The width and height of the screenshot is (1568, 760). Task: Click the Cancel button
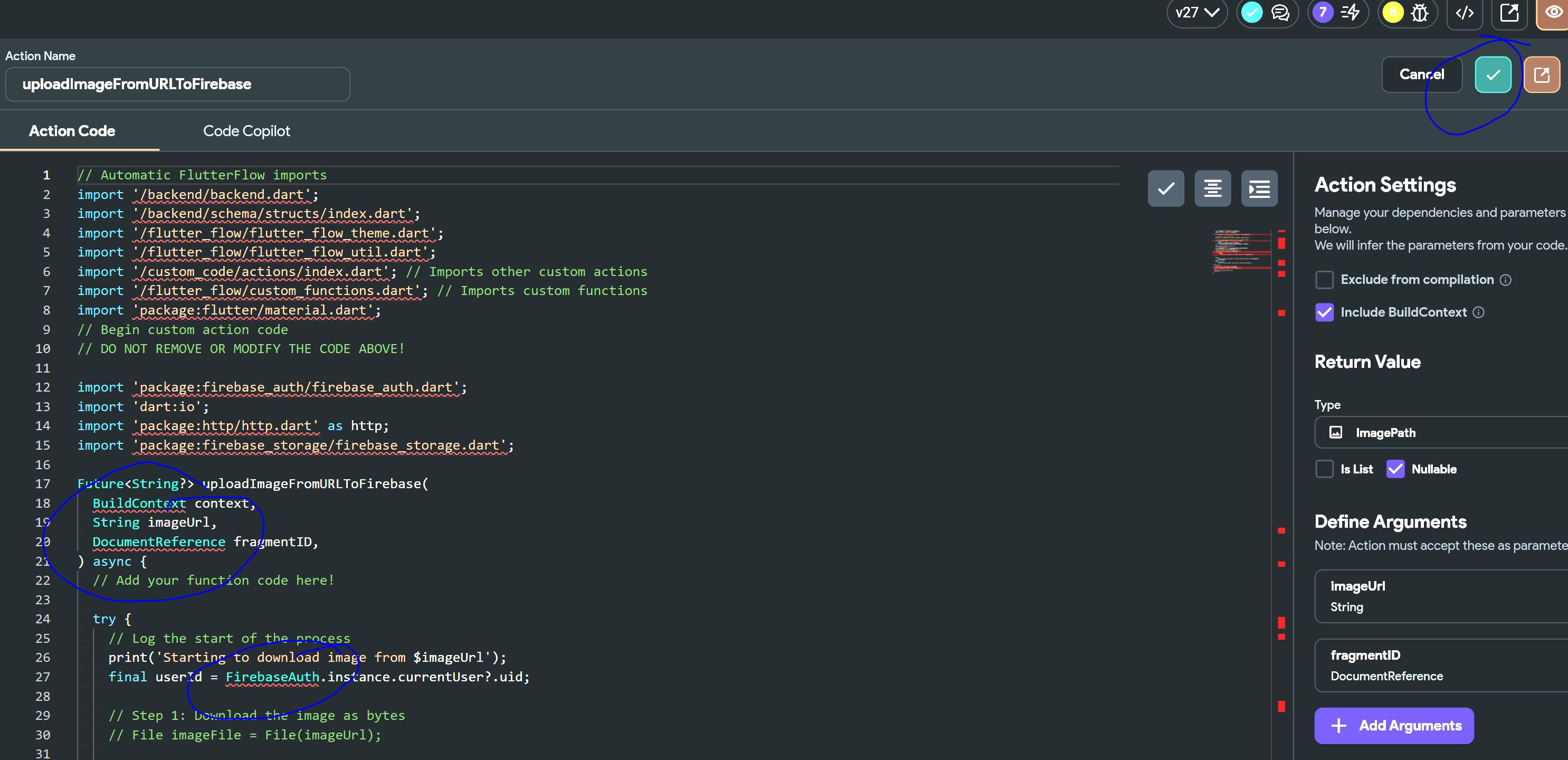pyautogui.click(x=1421, y=75)
